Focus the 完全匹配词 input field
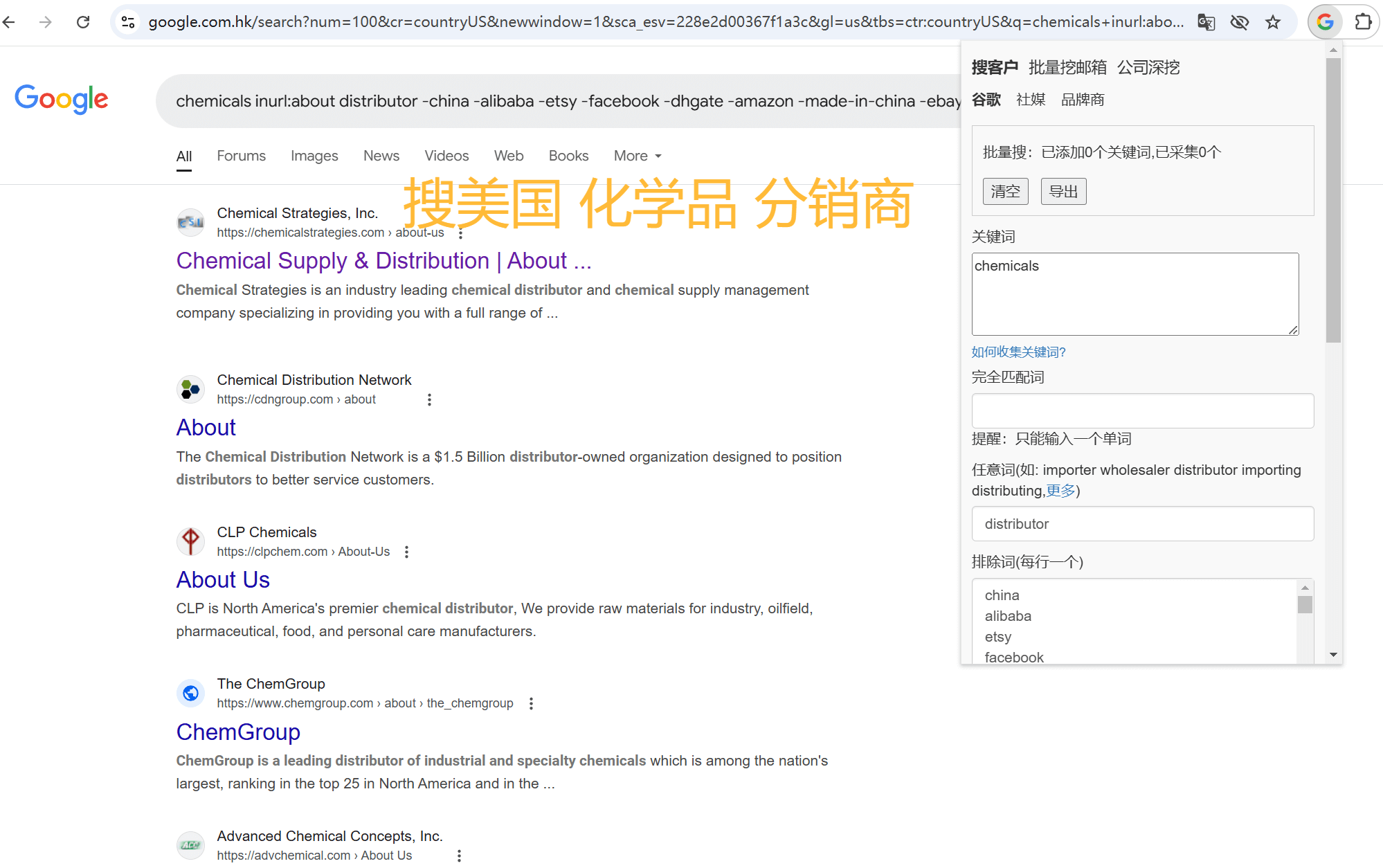 click(1143, 411)
